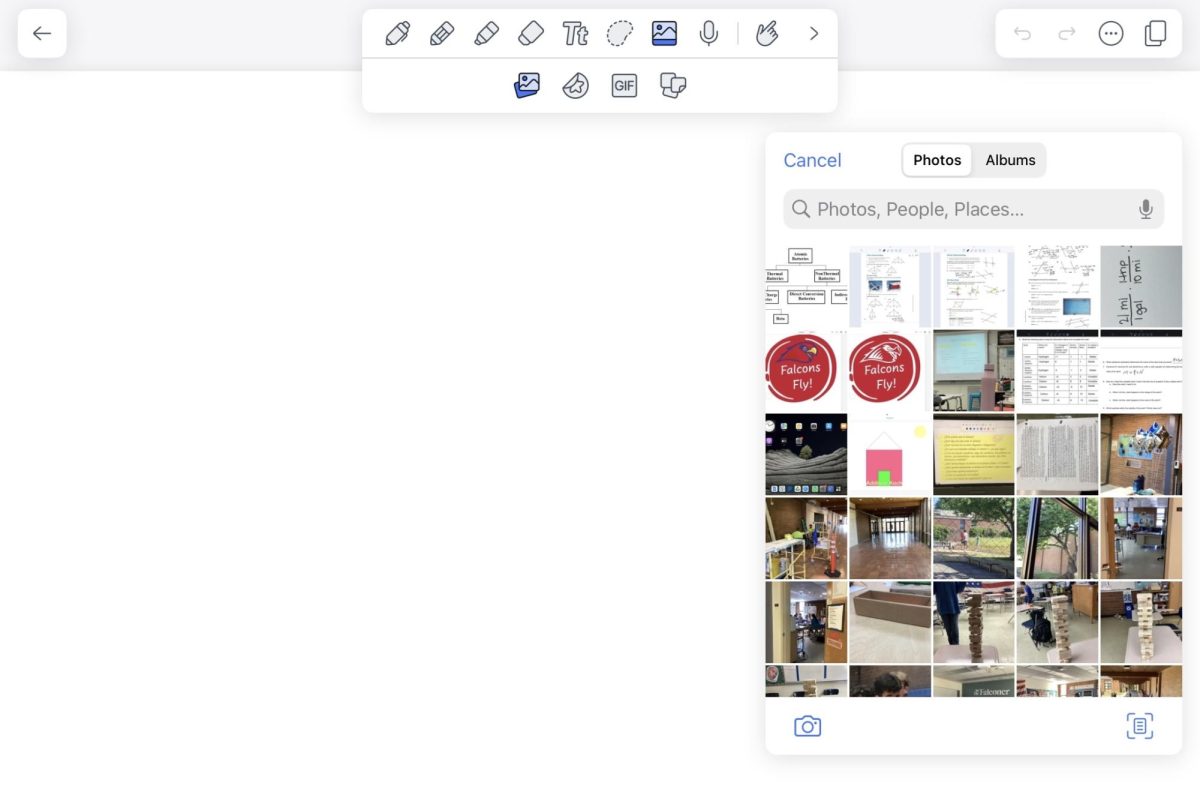Switch to the Photos tab

point(937,160)
